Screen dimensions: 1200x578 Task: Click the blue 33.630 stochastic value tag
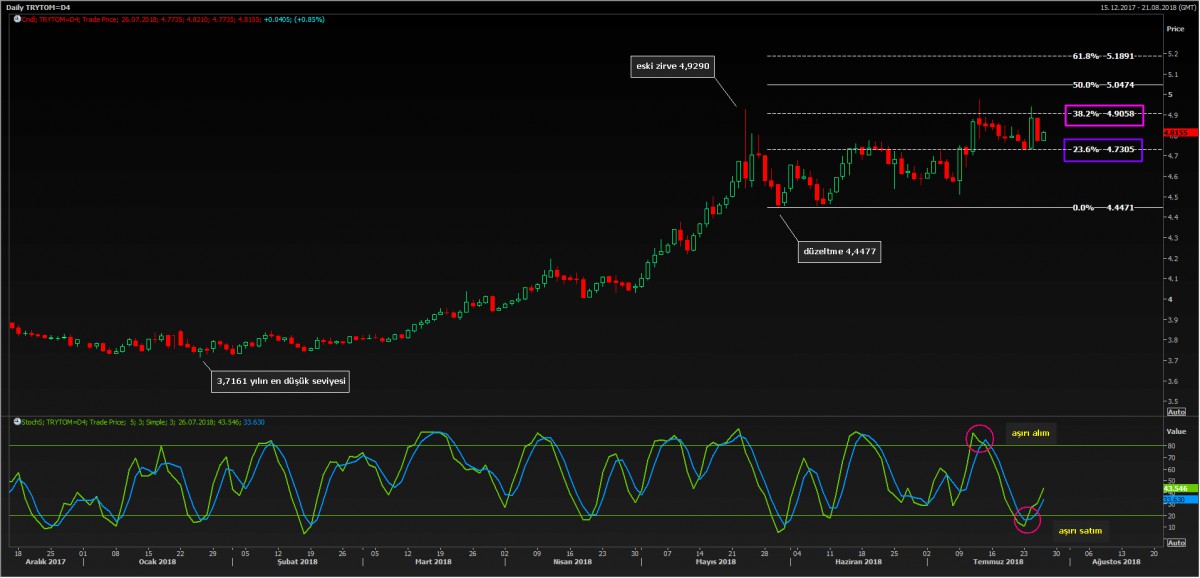point(1177,498)
